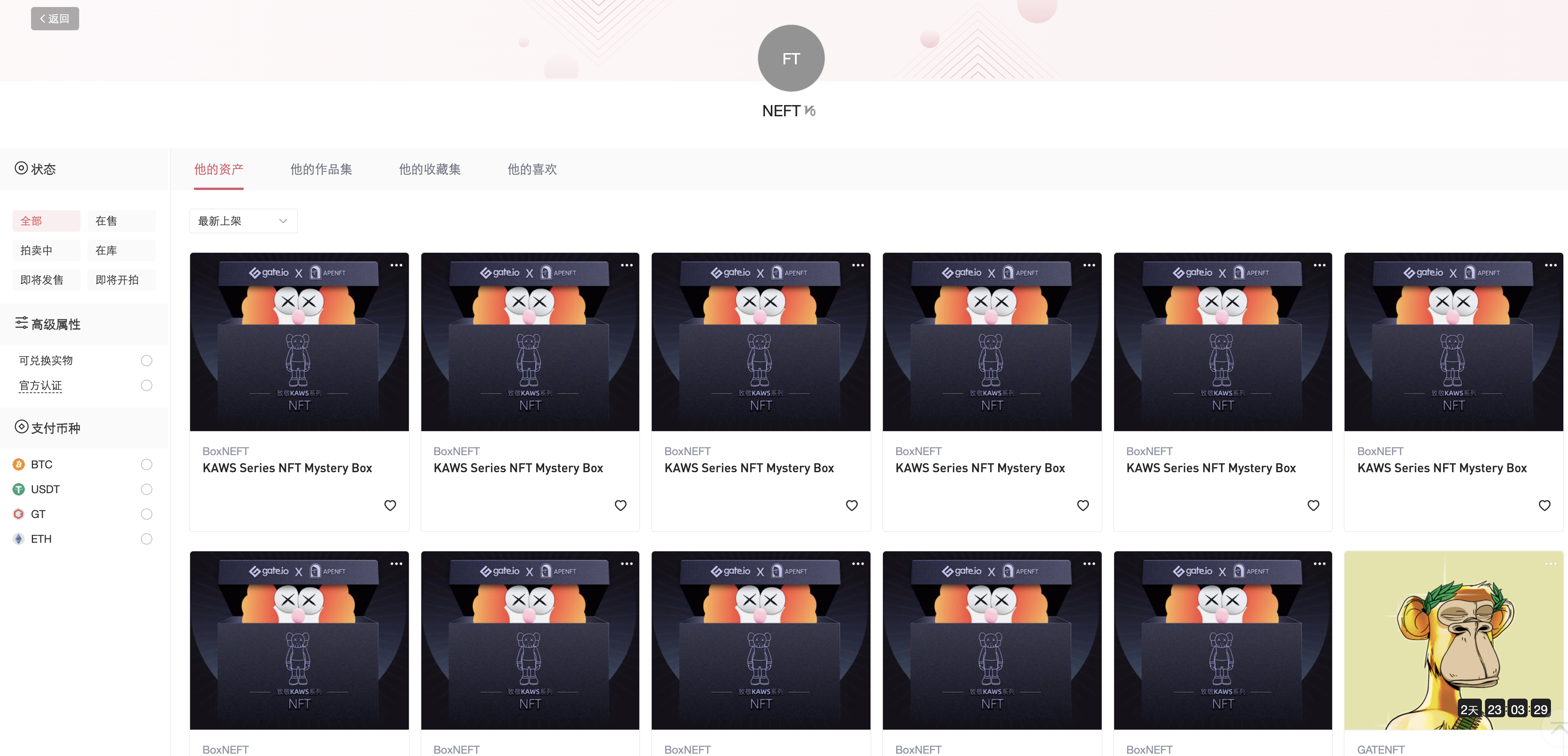This screenshot has width=1568, height=756.
Task: Open the third KAWS box thumbnail in row two
Action: (761, 640)
